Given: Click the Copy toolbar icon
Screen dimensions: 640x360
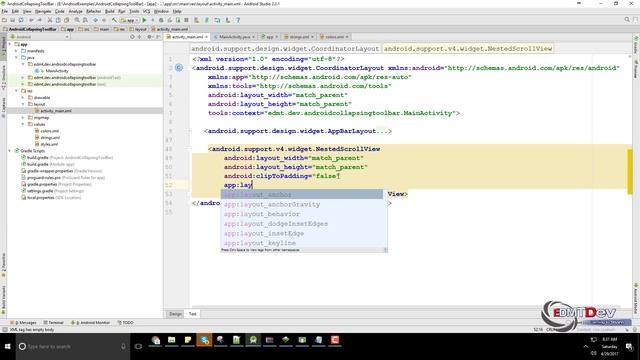Looking at the screenshot, I should point(58,20).
